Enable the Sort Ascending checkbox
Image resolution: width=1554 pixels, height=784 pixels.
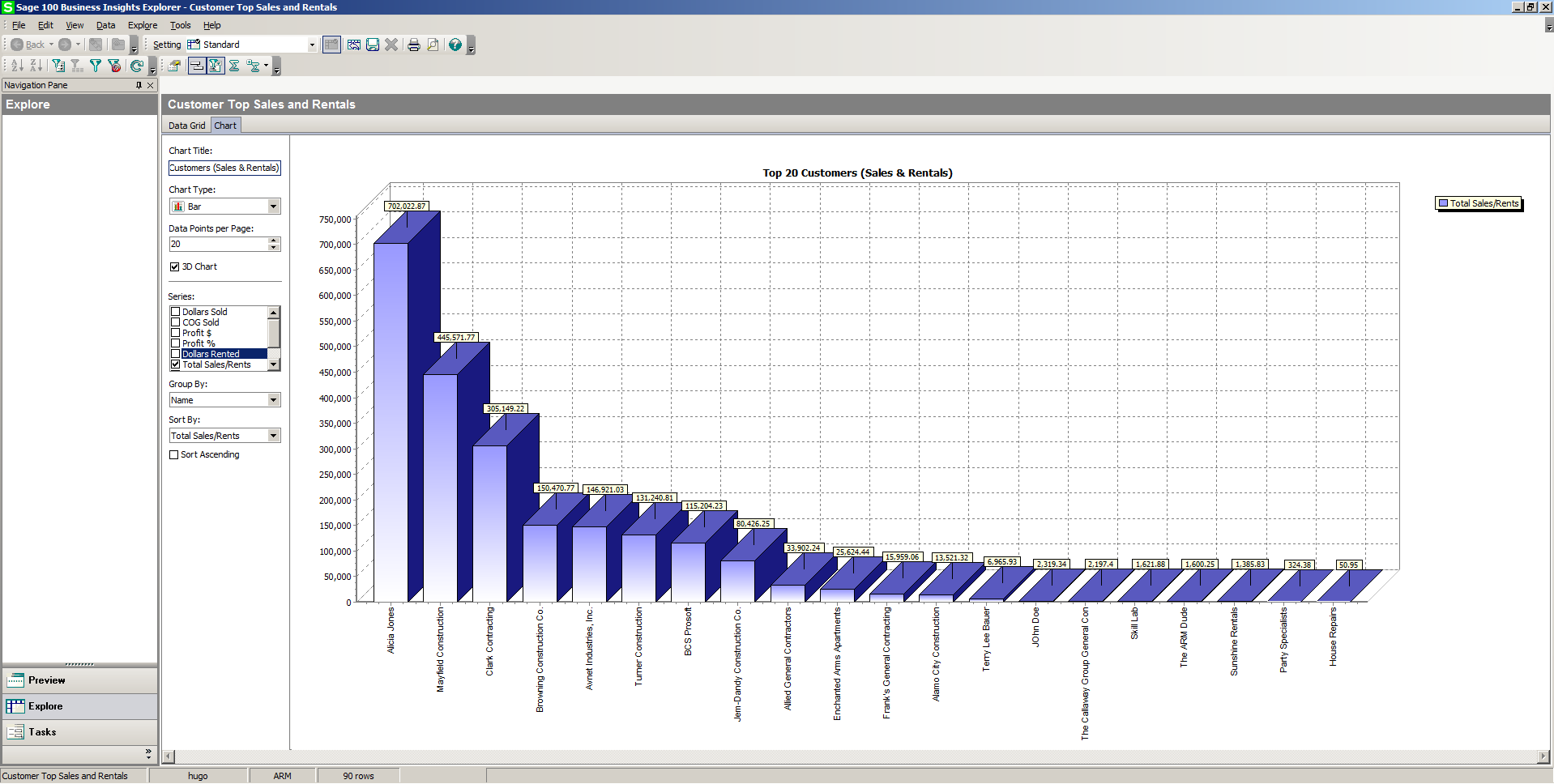click(x=173, y=454)
